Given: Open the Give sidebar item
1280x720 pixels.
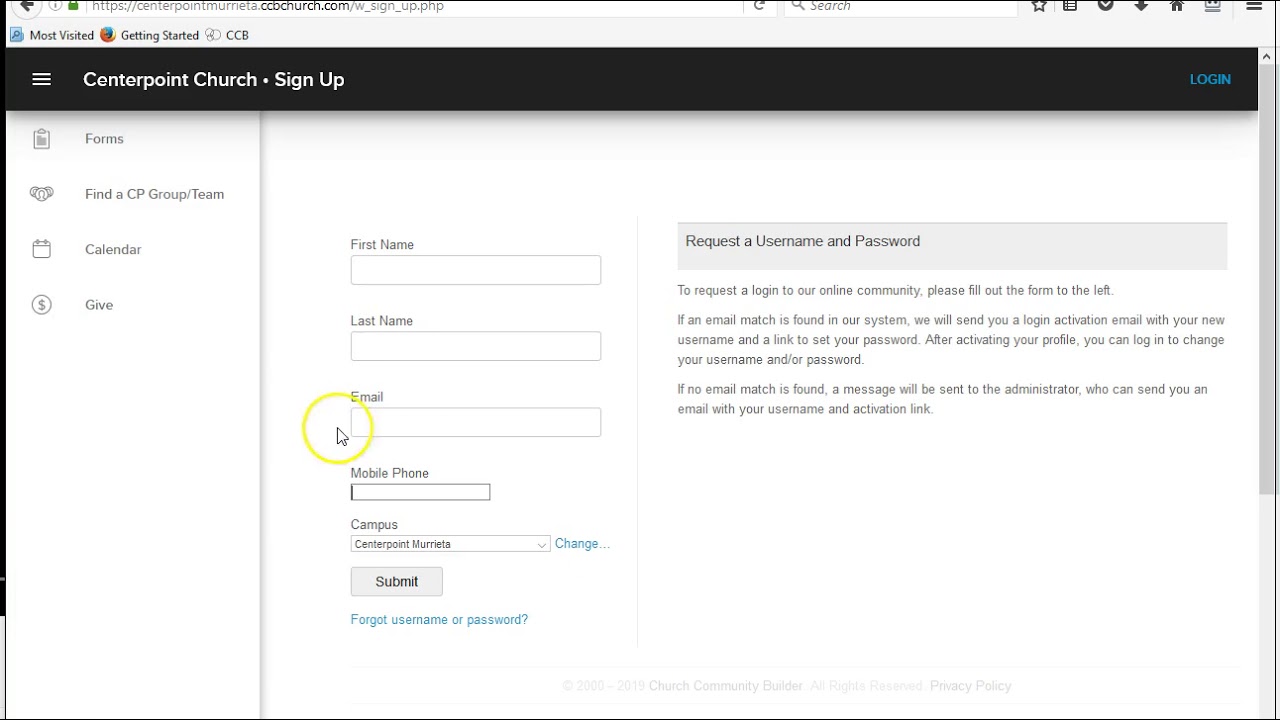Looking at the screenshot, I should (99, 305).
